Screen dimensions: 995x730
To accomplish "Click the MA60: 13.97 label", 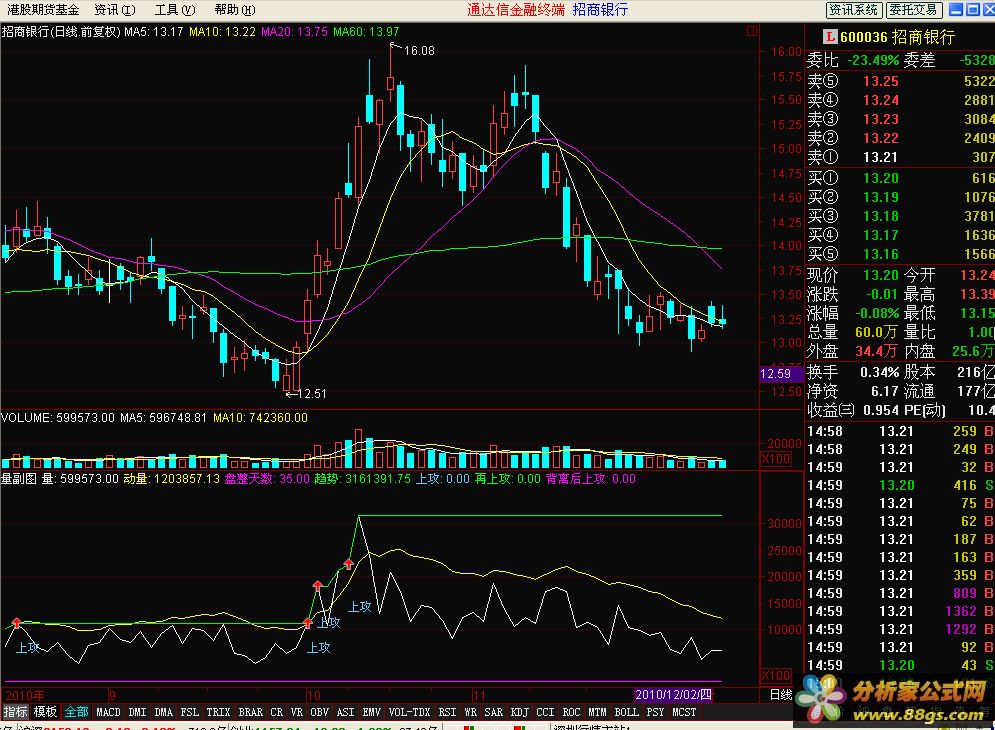I will [366, 31].
